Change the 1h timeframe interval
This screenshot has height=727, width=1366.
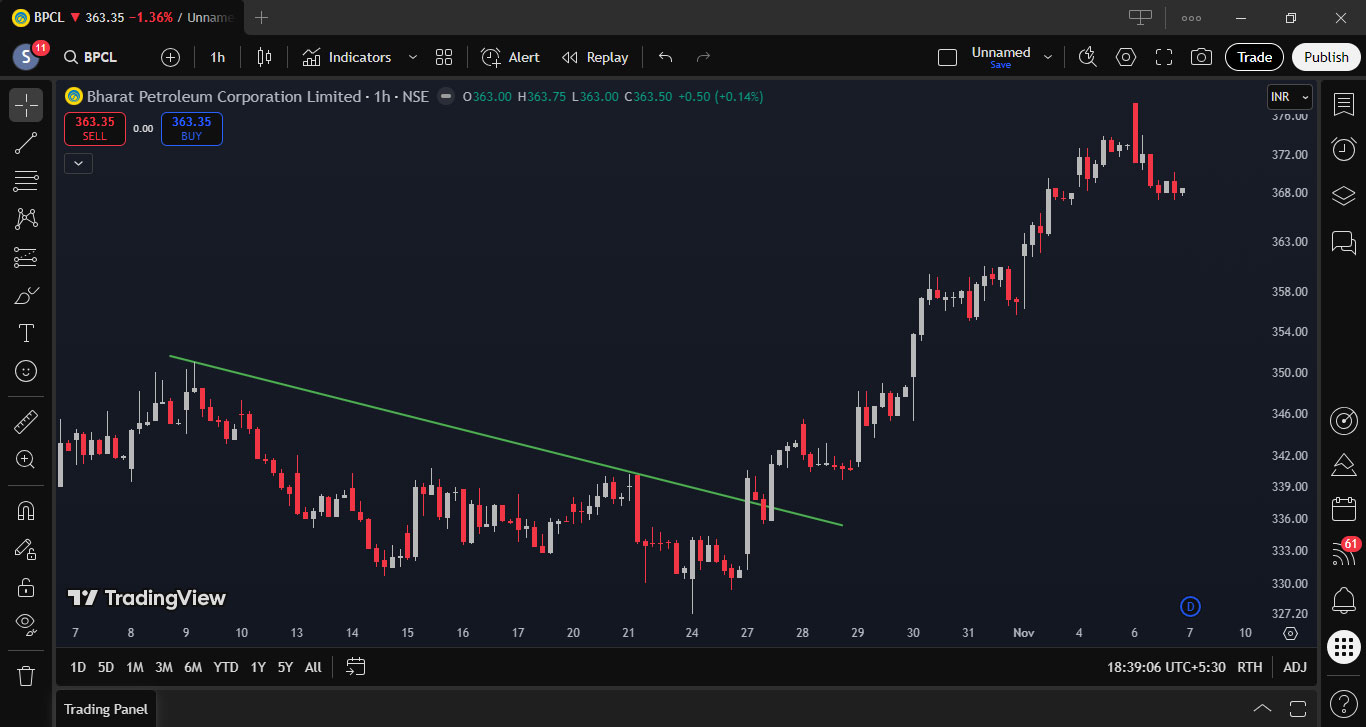(x=217, y=57)
